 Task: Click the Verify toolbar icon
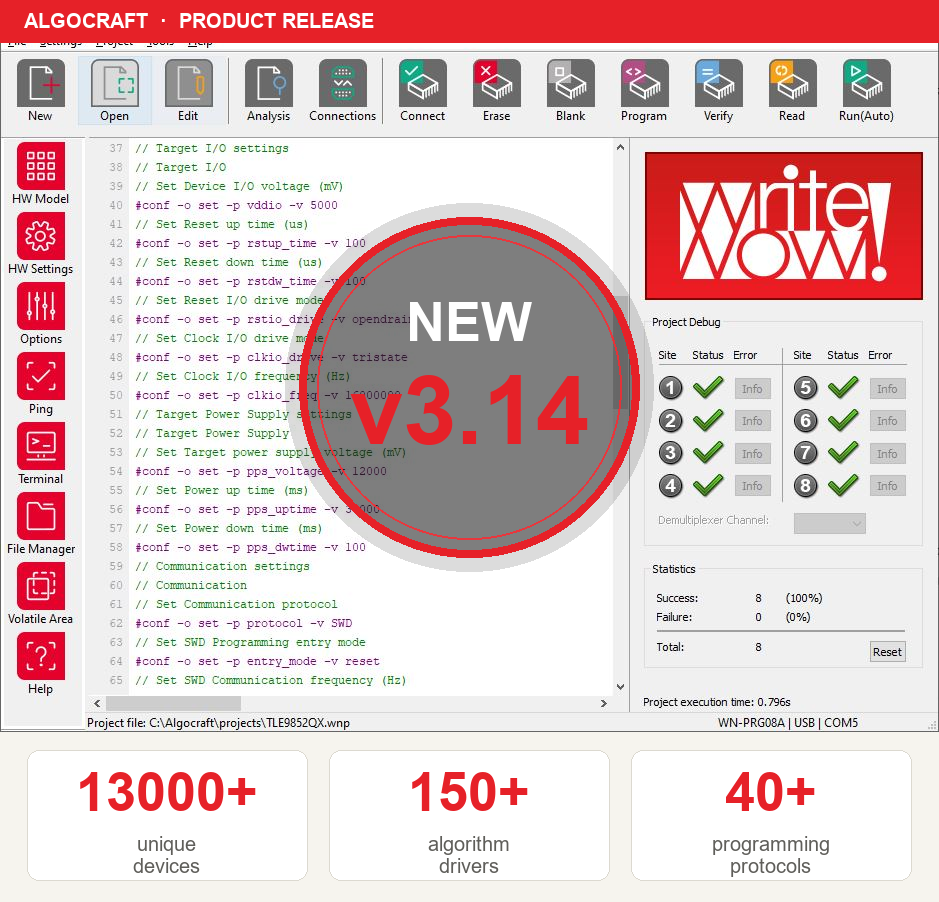(x=719, y=83)
